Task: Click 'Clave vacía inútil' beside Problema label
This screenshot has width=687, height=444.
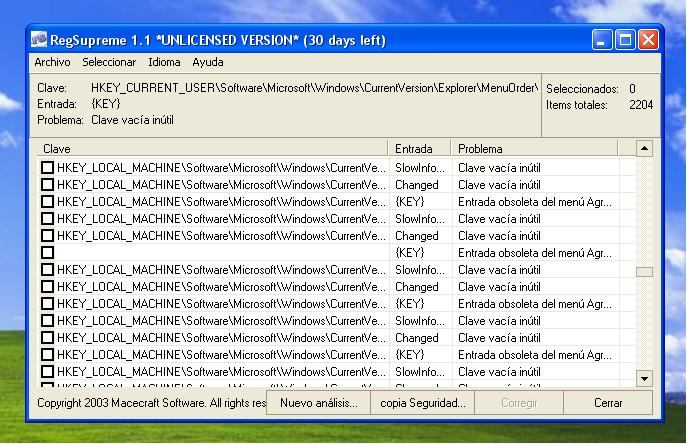Action: (x=132, y=120)
